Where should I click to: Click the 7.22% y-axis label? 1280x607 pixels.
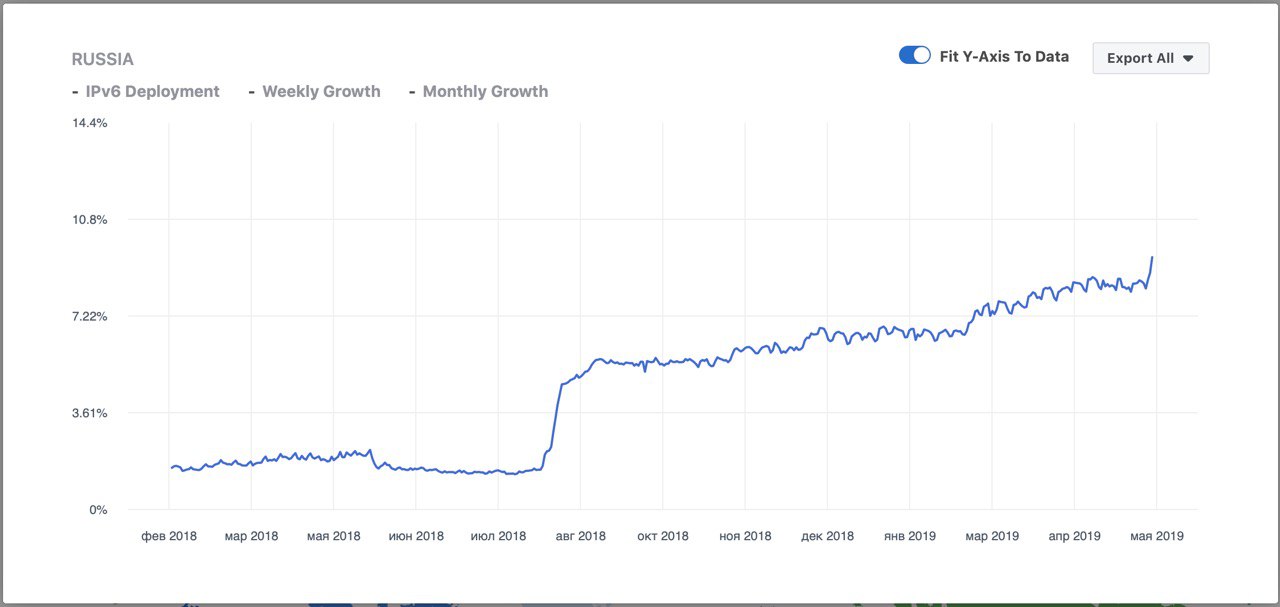[89, 316]
